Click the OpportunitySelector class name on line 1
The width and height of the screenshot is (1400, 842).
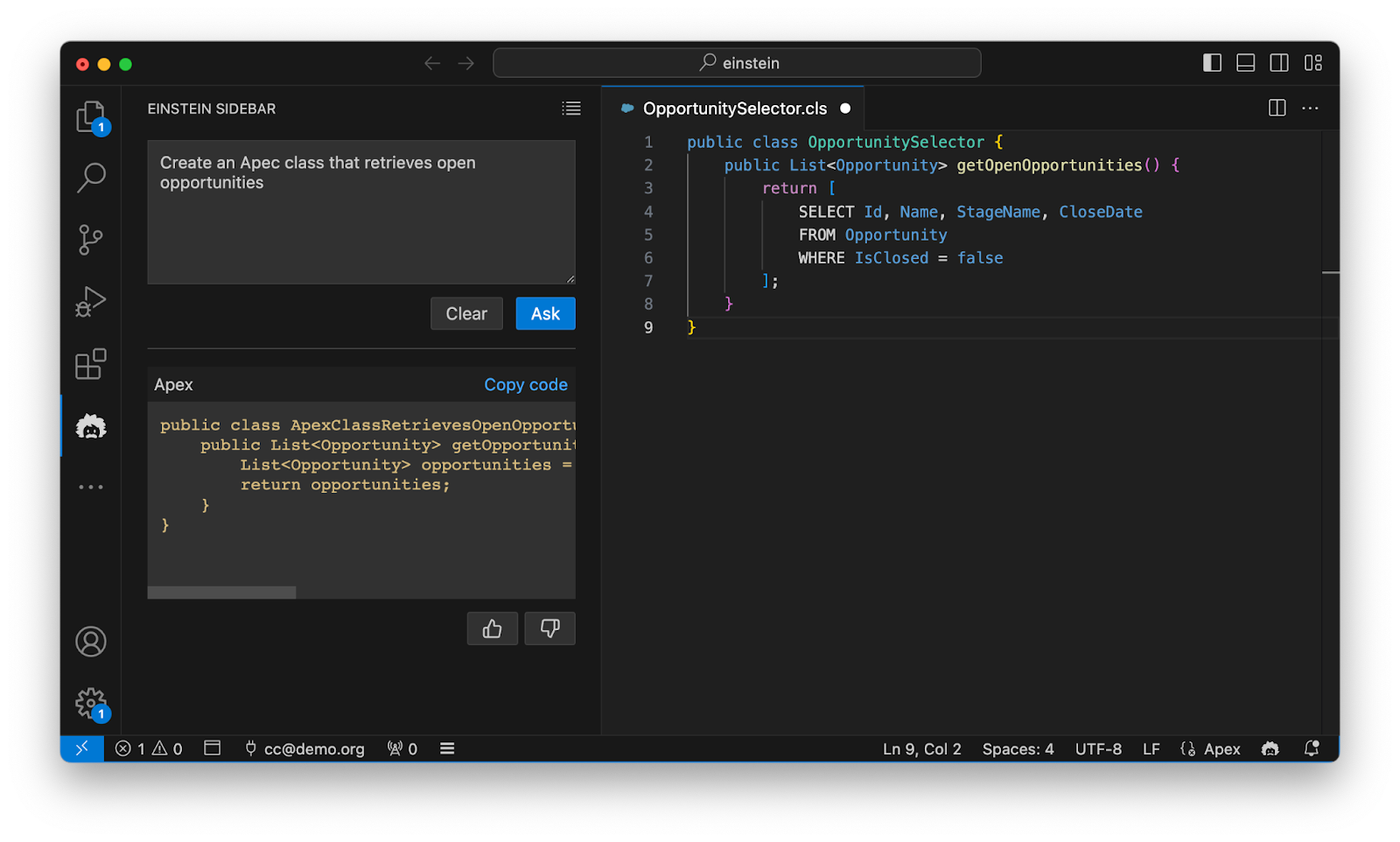896,142
